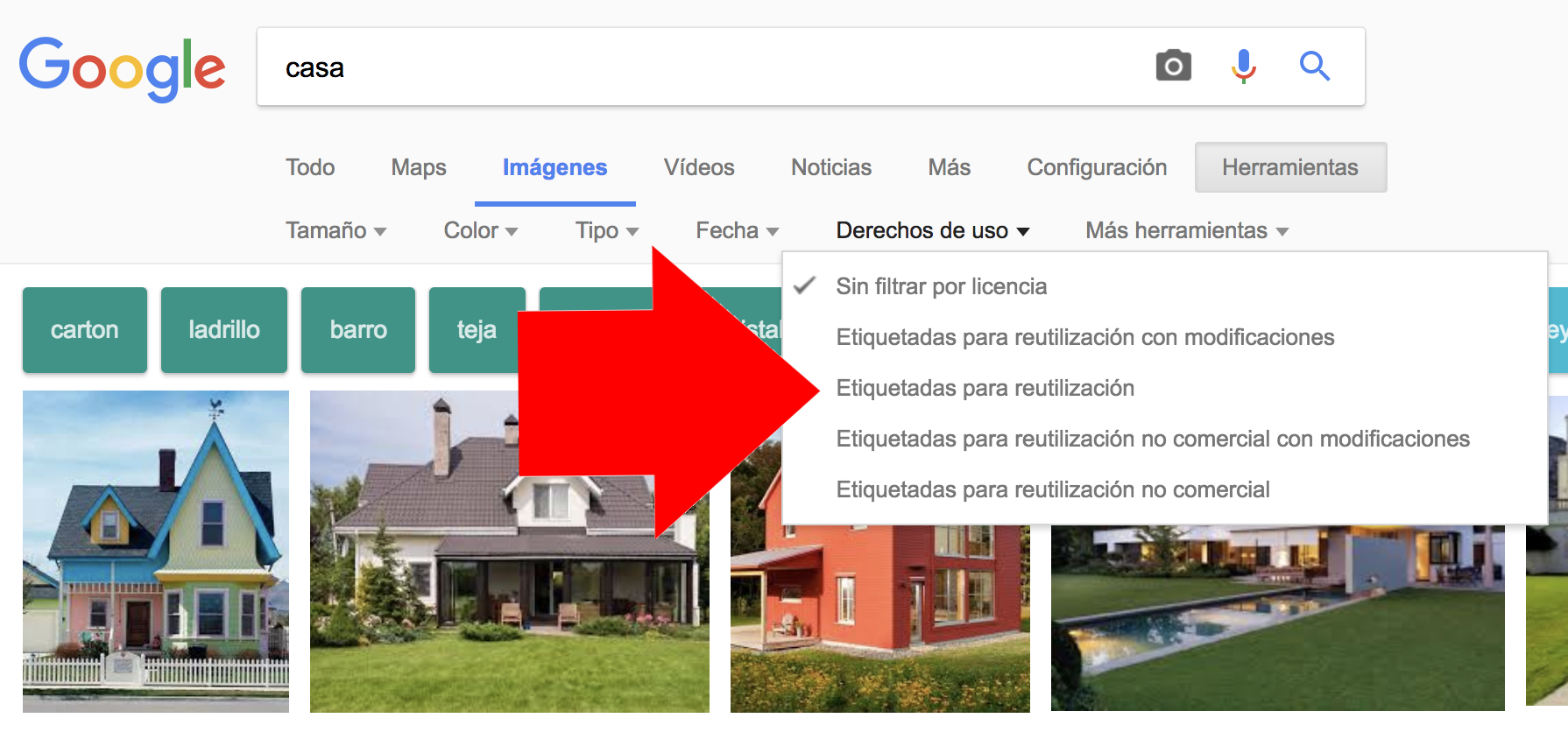Click the Google logo
1568x732 pixels.
pos(122,68)
